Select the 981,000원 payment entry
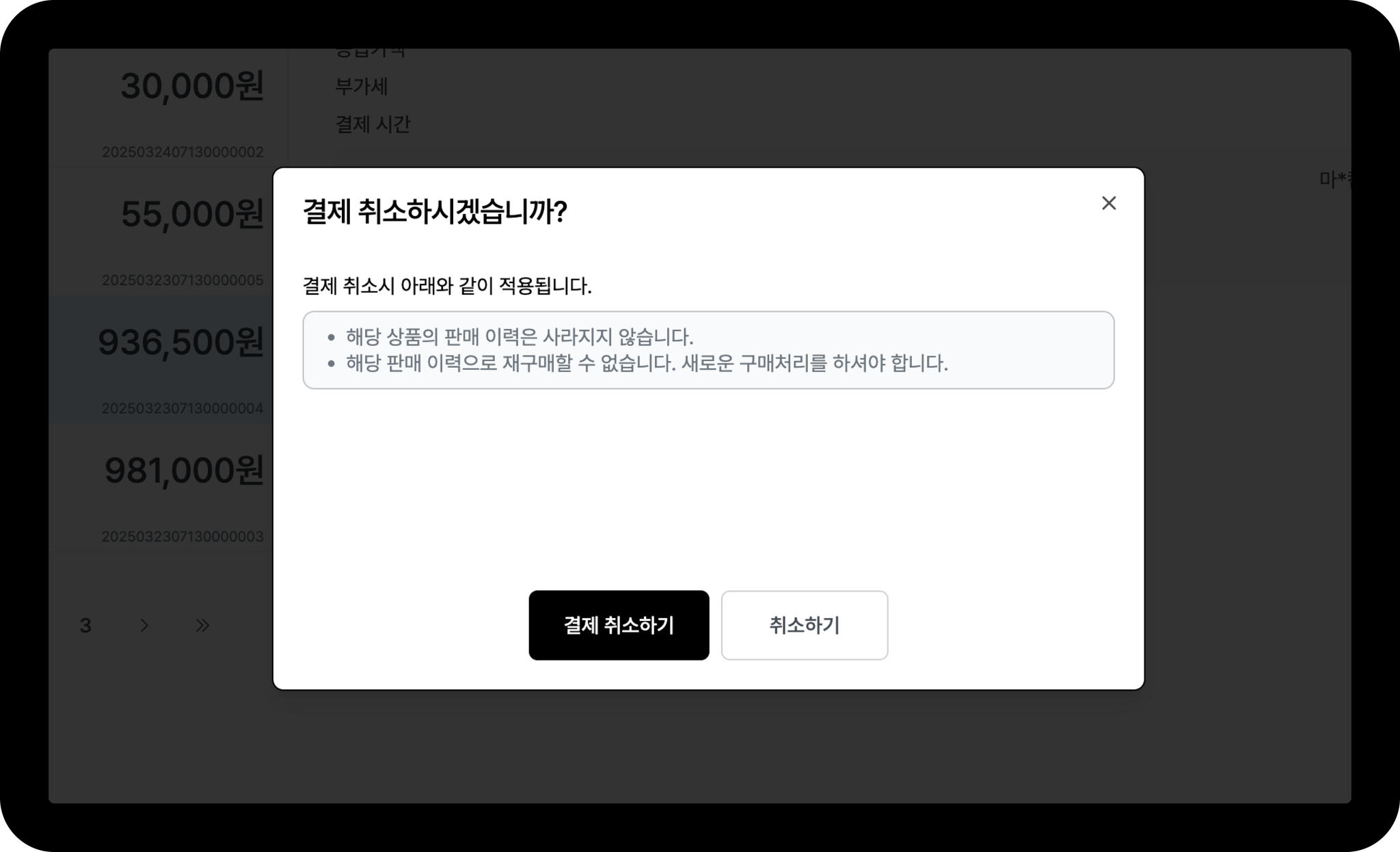The height and width of the screenshot is (852, 1400). point(161,488)
